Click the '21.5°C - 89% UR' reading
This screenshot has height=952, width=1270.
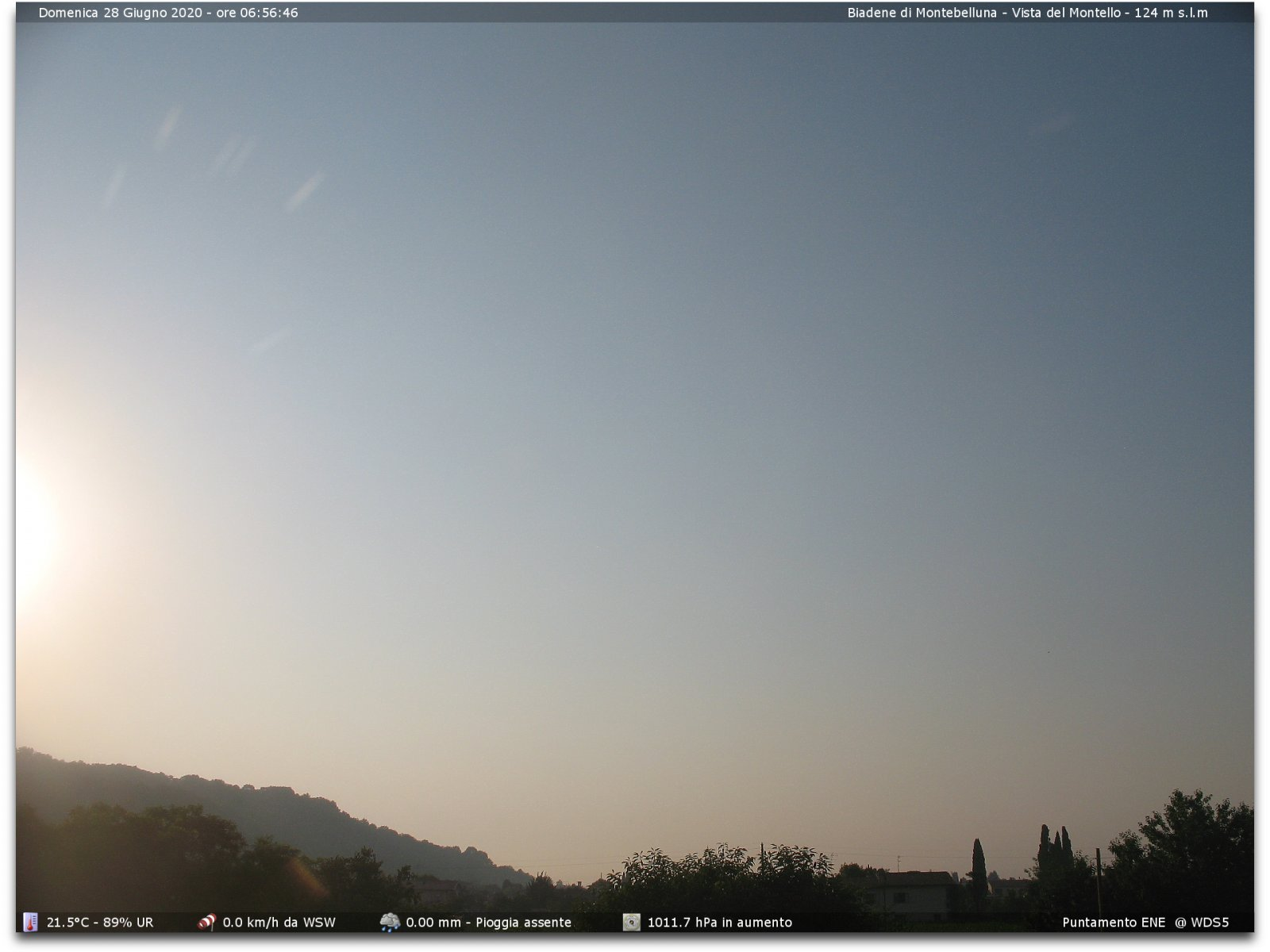[x=100, y=923]
